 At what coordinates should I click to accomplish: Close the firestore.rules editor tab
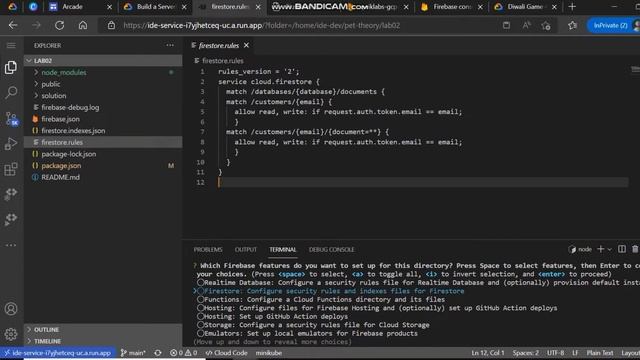pyautogui.click(x=246, y=45)
